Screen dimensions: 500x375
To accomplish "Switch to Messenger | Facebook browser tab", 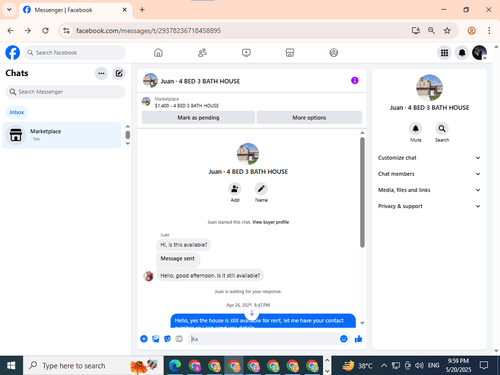I will pyautogui.click(x=75, y=10).
